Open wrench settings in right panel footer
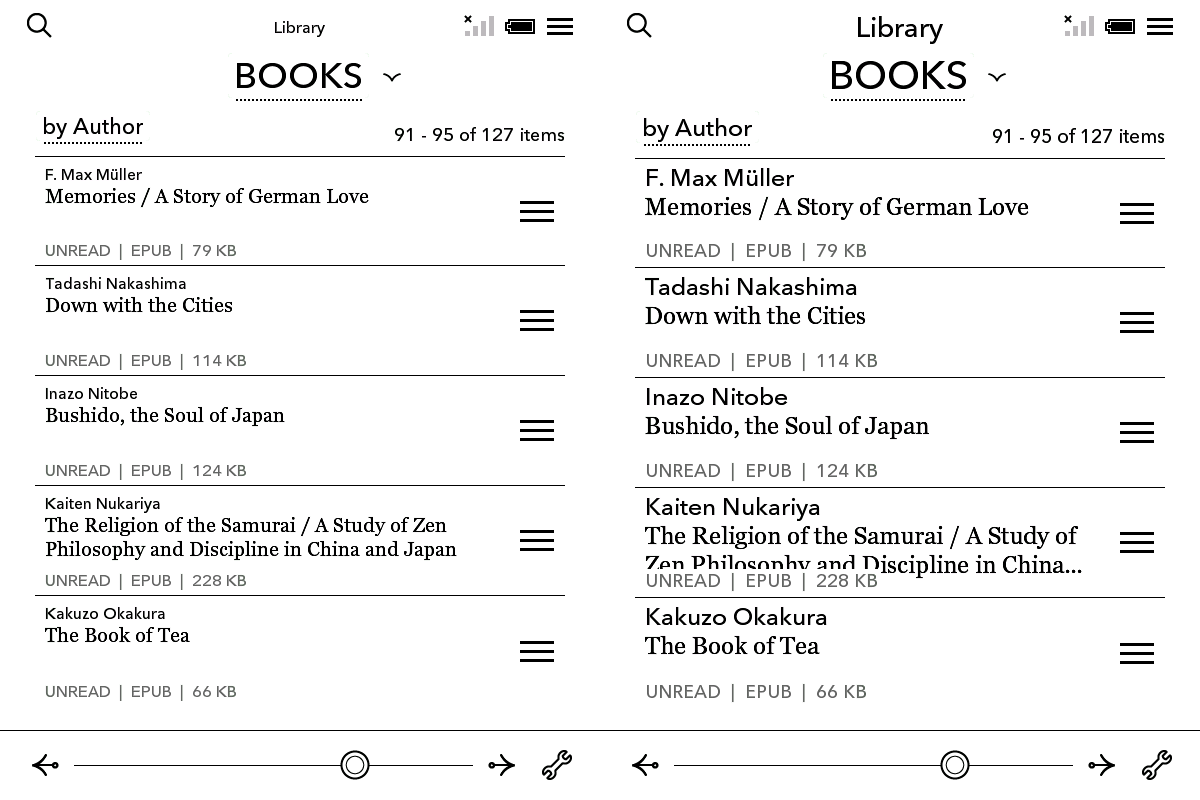 tap(1156, 765)
